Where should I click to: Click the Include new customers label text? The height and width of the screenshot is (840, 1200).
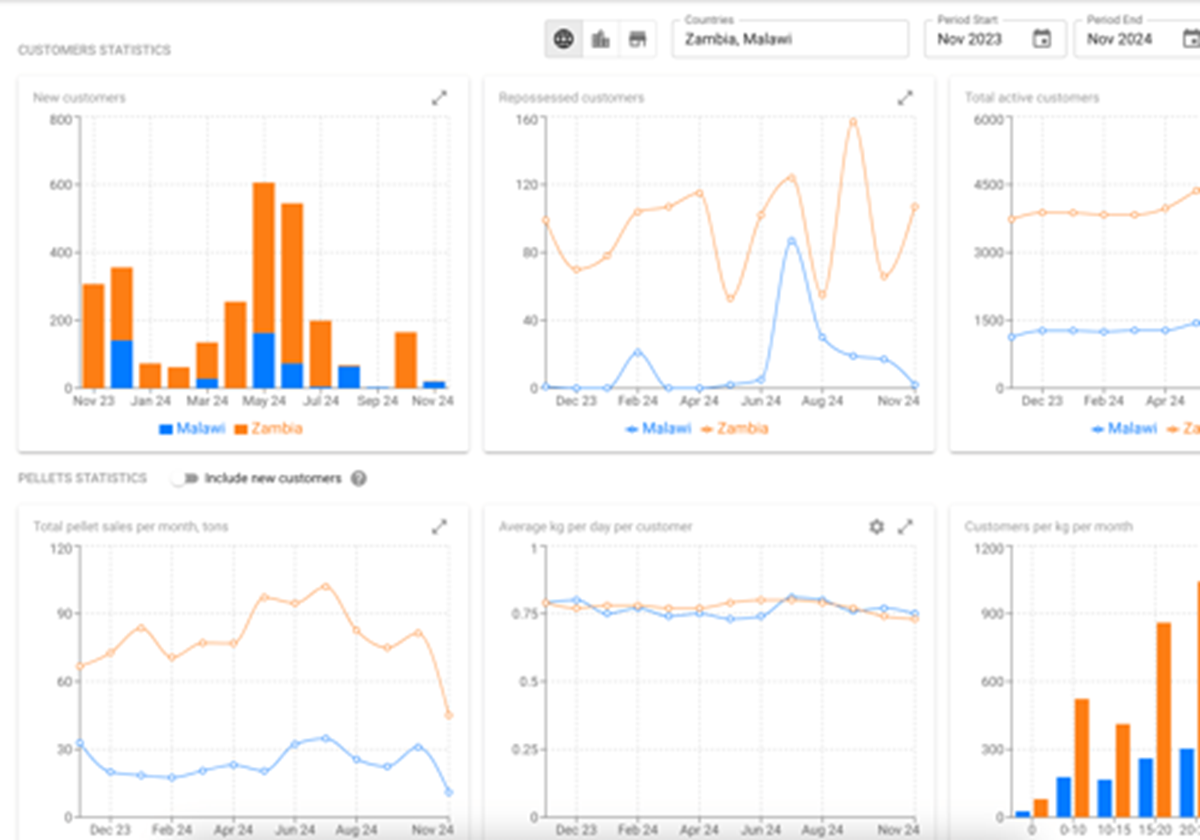pos(273,478)
